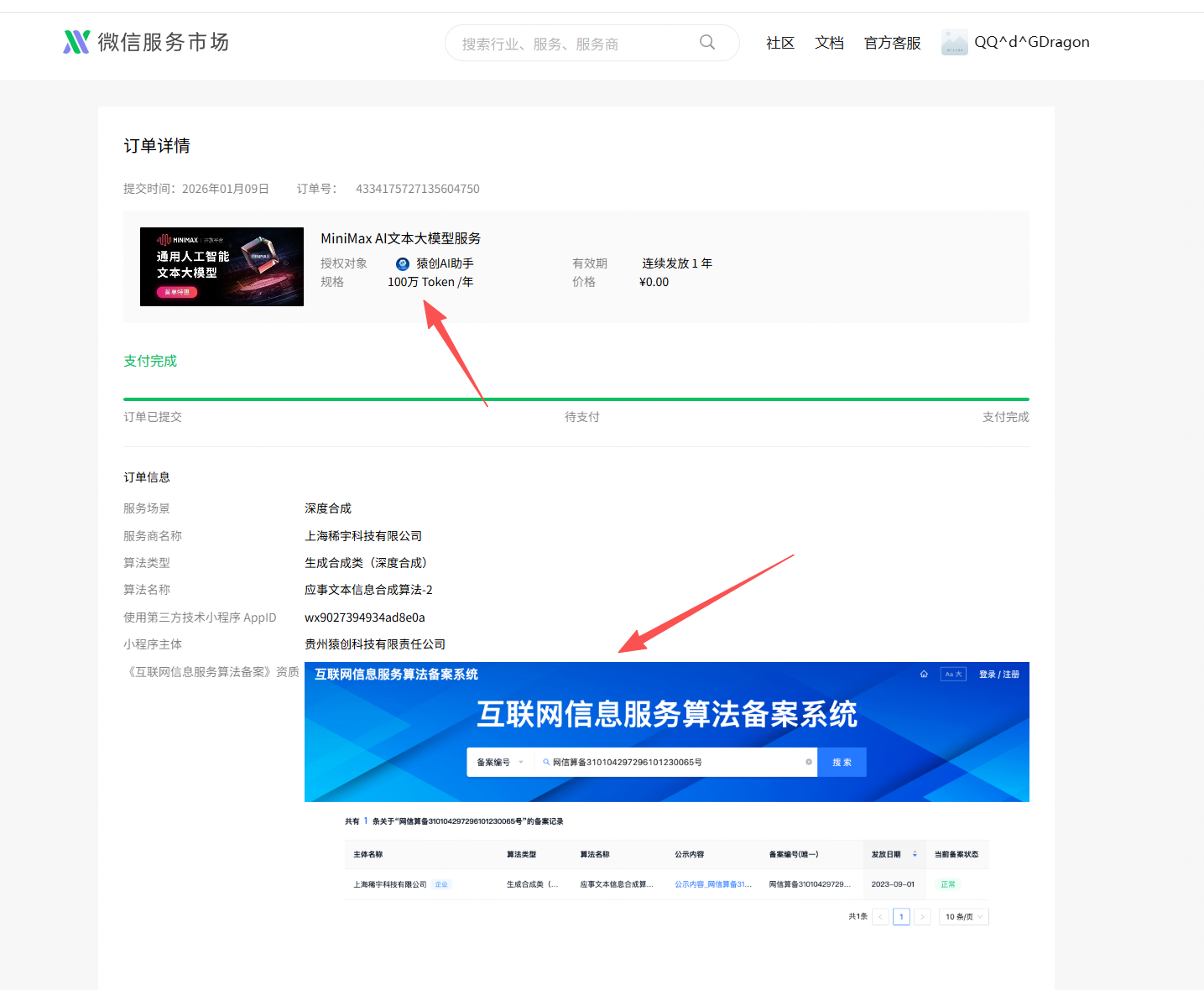
Task: Click the order number 4334175727135604750
Action: (418, 189)
